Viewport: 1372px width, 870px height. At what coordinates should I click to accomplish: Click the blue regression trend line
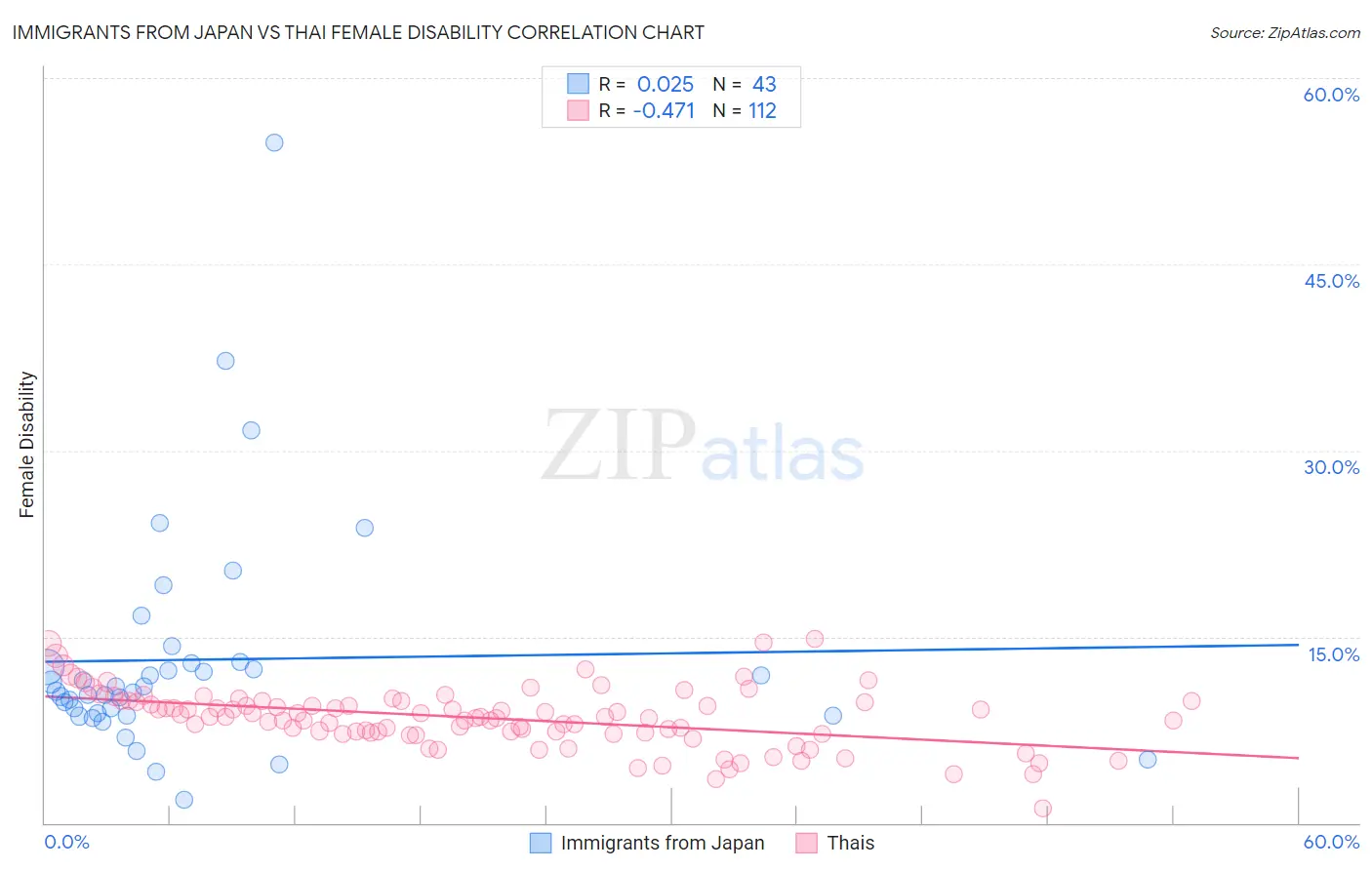click(670, 652)
